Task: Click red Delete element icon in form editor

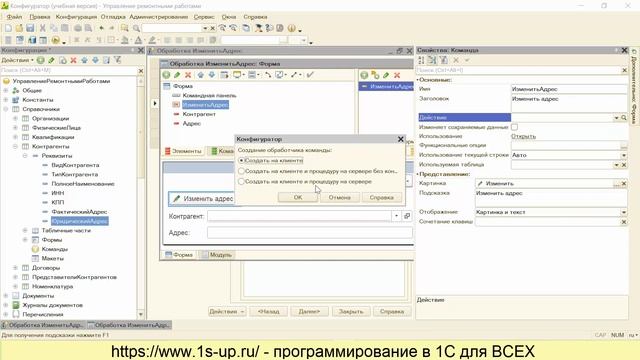Action: 188,75
